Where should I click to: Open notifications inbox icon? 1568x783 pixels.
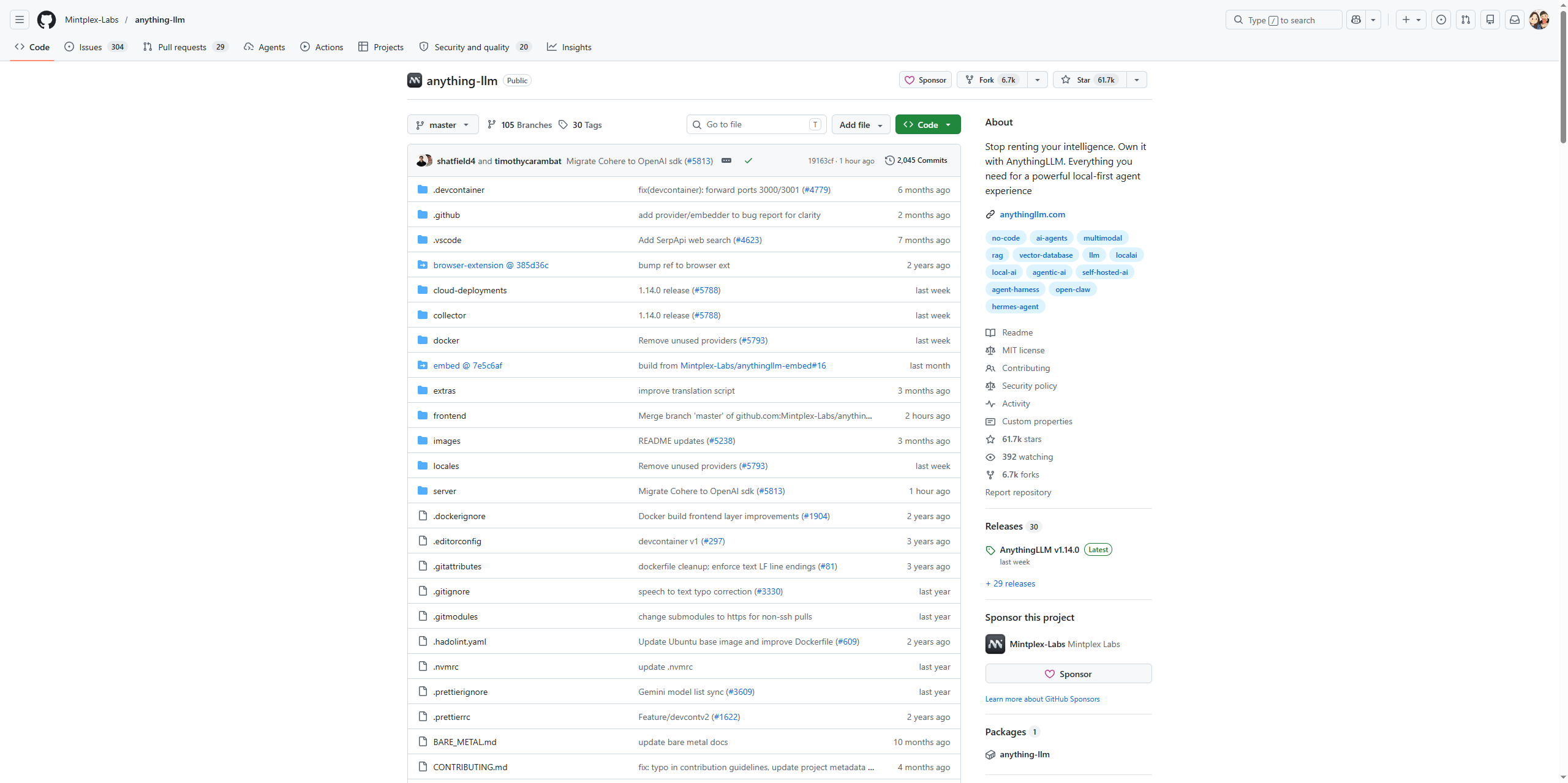point(1515,20)
